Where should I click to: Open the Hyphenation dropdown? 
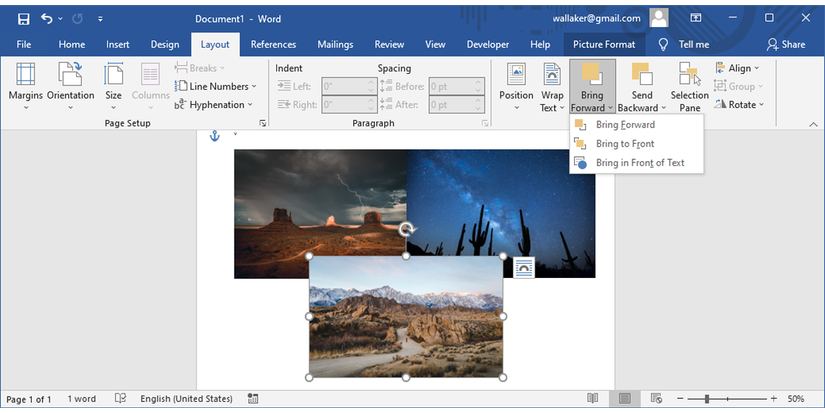click(214, 105)
